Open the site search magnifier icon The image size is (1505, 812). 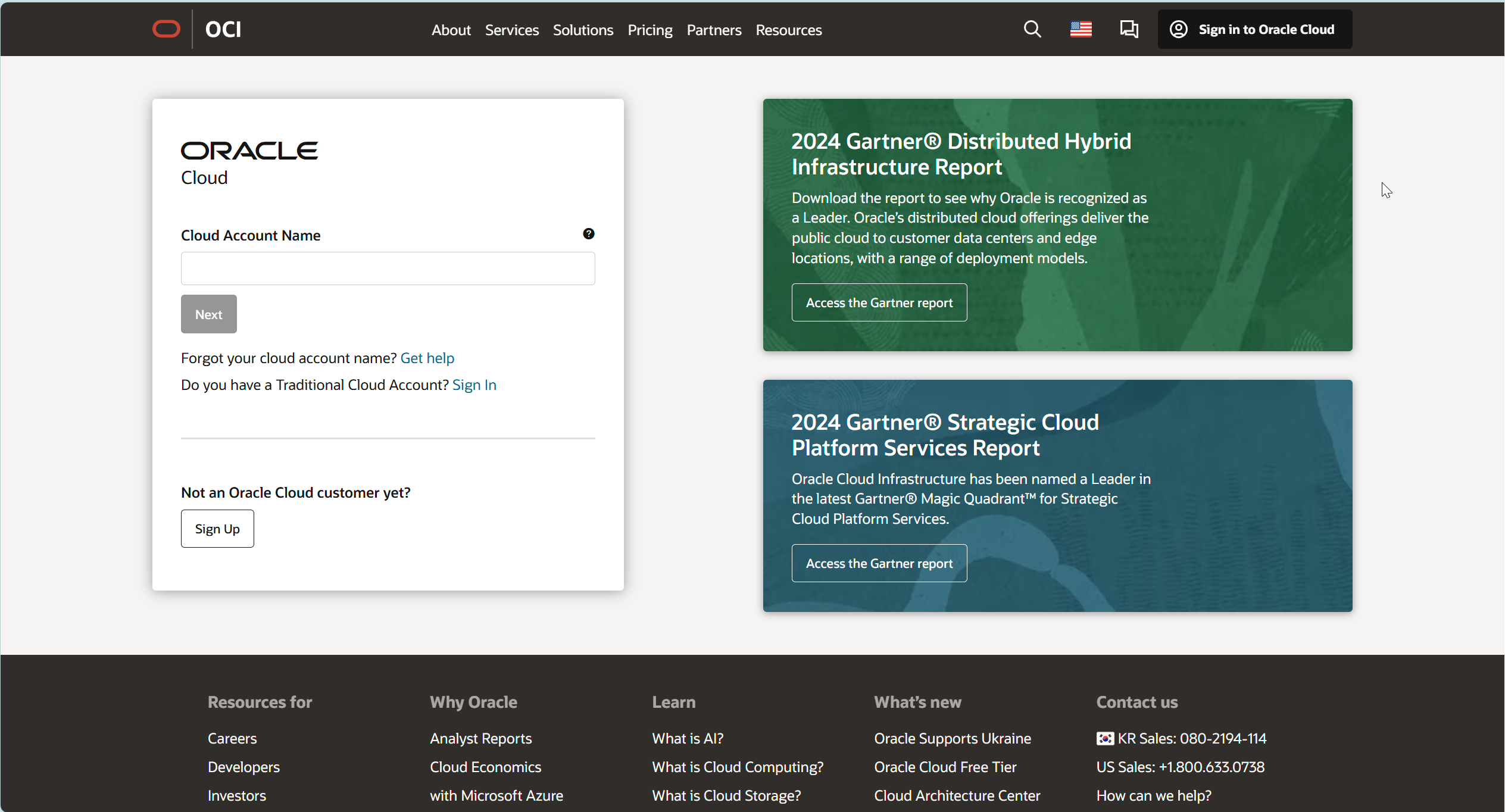[1032, 29]
